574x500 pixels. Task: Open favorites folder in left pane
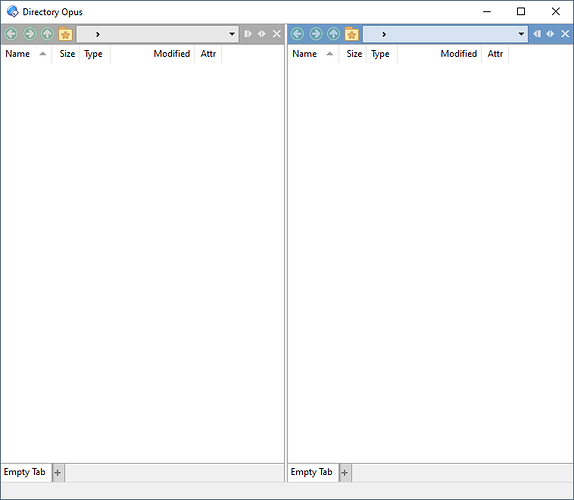66,34
